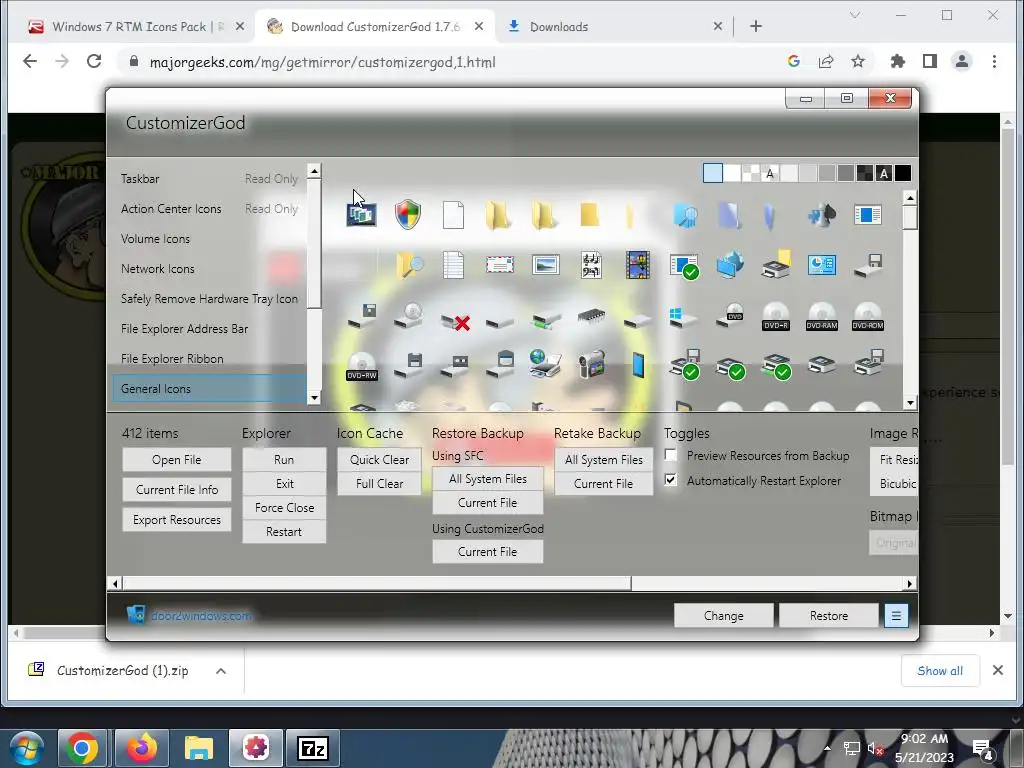
Task: Click Quick Clear under Icon Cache
Action: (x=379, y=460)
